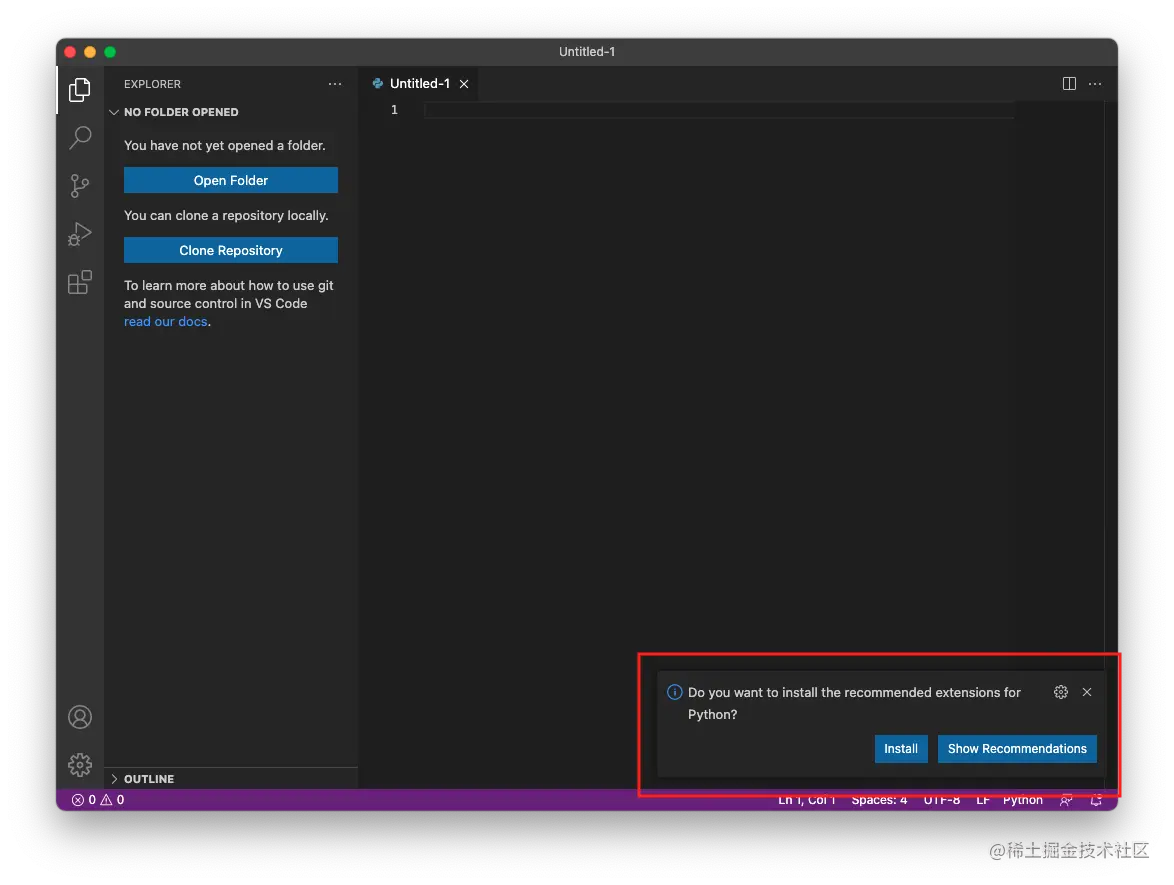Click the macOS green zoom window button
Viewport: 1174px width, 885px height.
[x=110, y=52]
